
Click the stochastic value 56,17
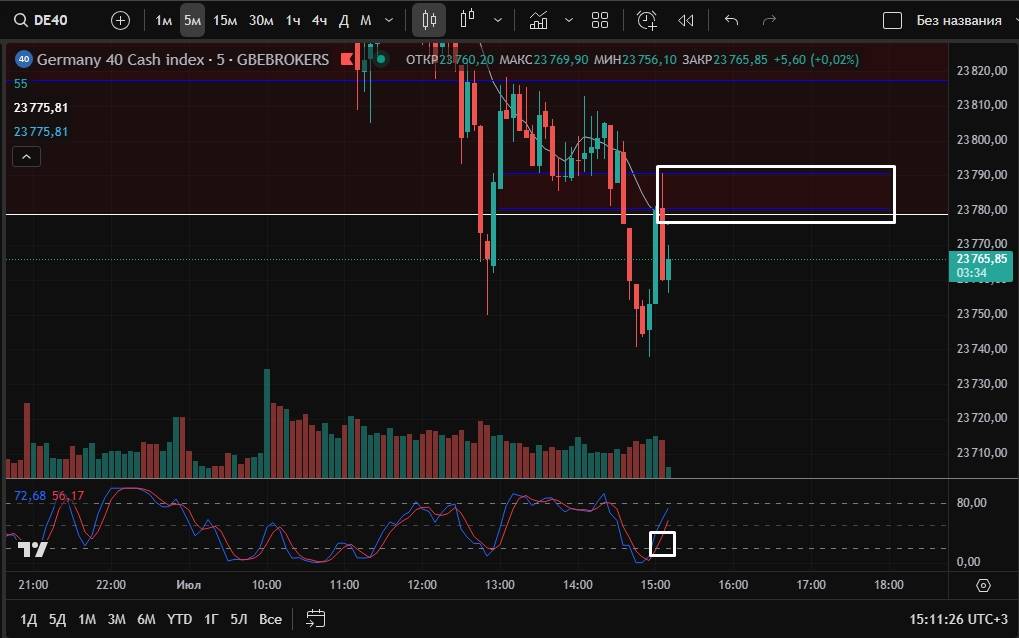point(68,496)
